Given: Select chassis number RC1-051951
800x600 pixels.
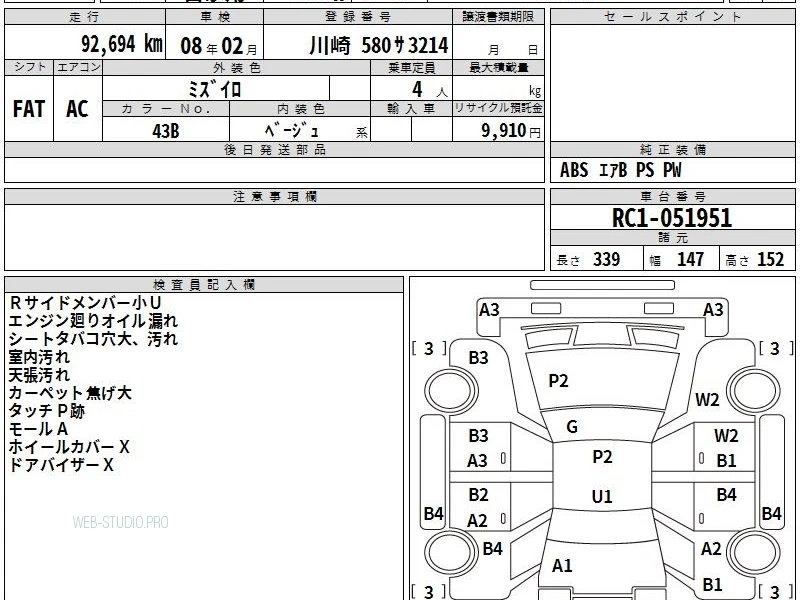Looking at the screenshot, I should (x=672, y=218).
